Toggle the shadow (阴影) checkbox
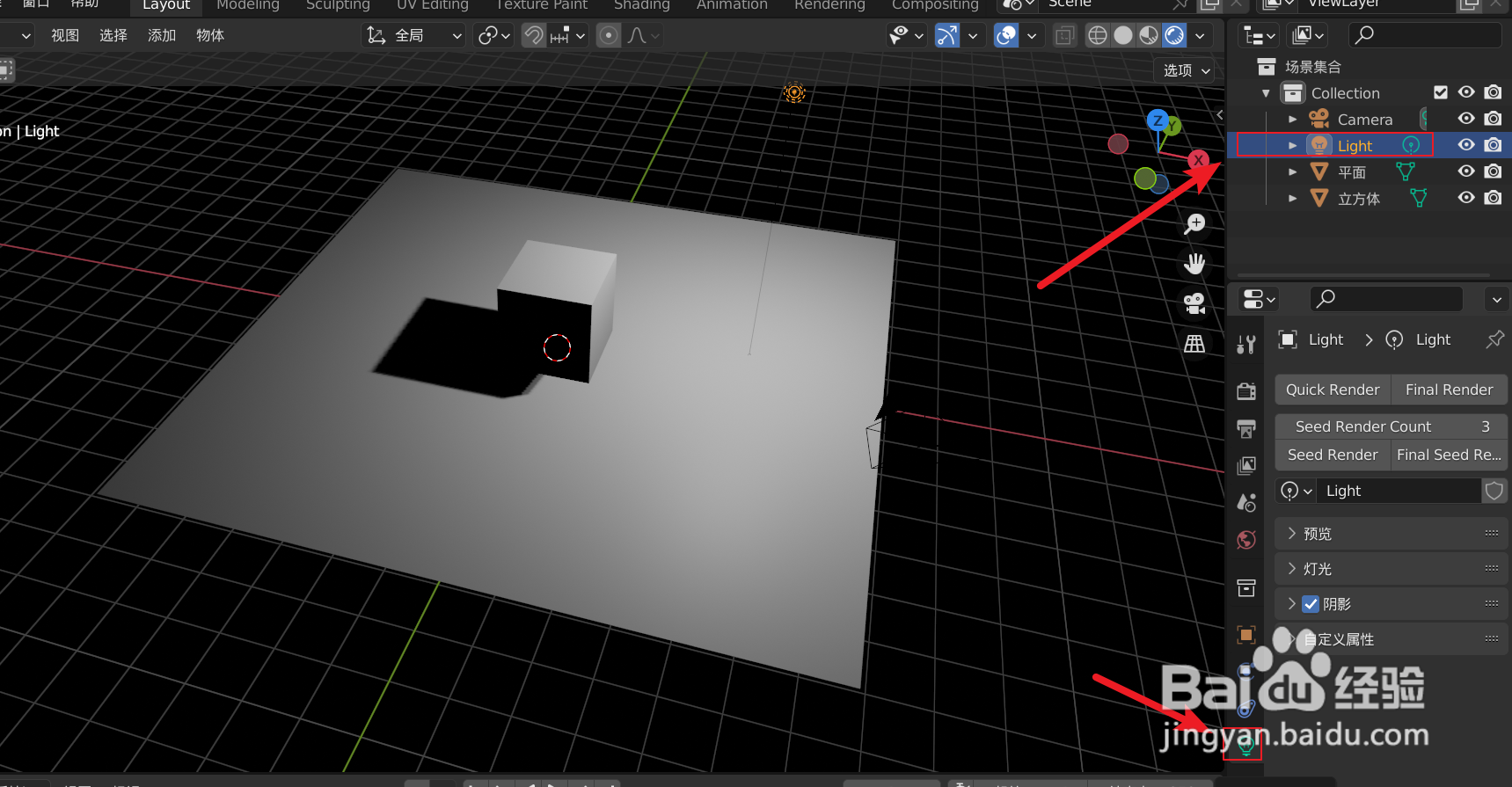Screen dimensions: 1512x787 click(1311, 604)
